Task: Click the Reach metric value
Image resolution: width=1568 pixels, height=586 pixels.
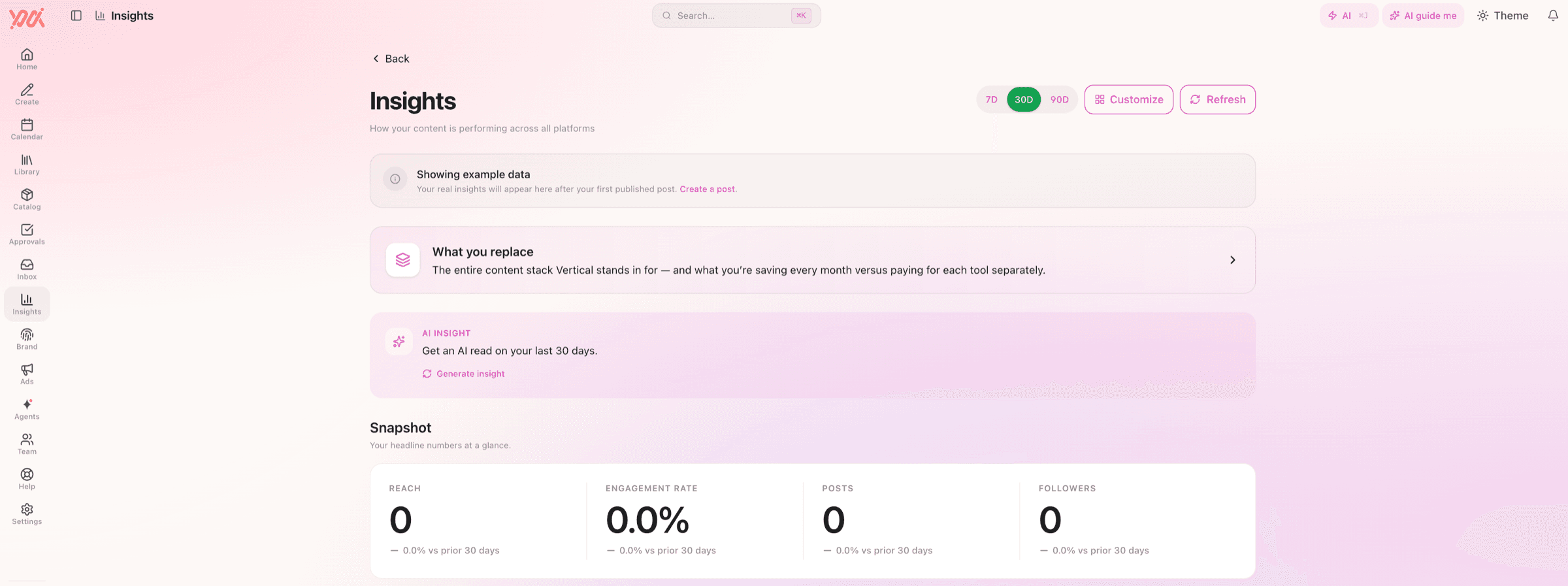Action: tap(400, 520)
